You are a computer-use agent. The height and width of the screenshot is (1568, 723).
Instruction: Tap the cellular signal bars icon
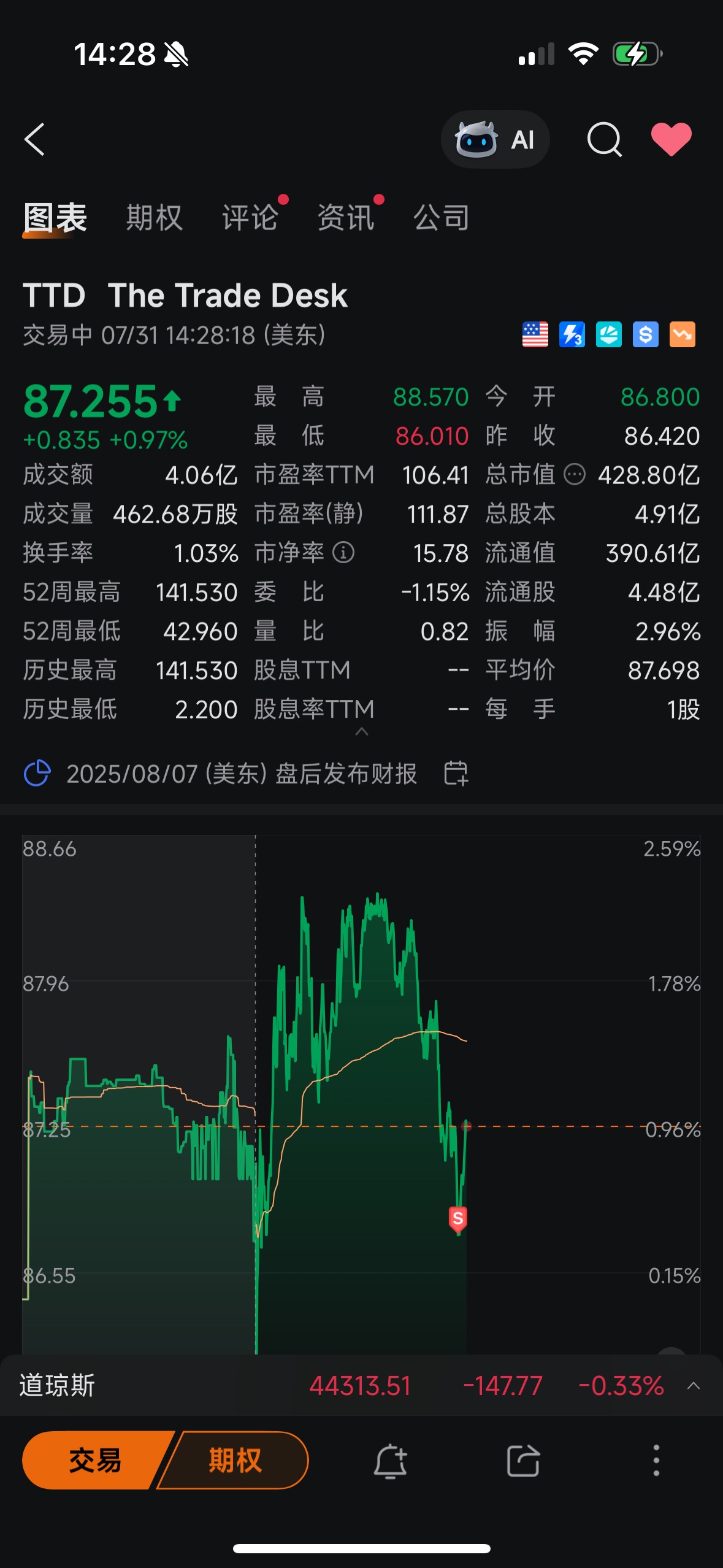tap(537, 54)
